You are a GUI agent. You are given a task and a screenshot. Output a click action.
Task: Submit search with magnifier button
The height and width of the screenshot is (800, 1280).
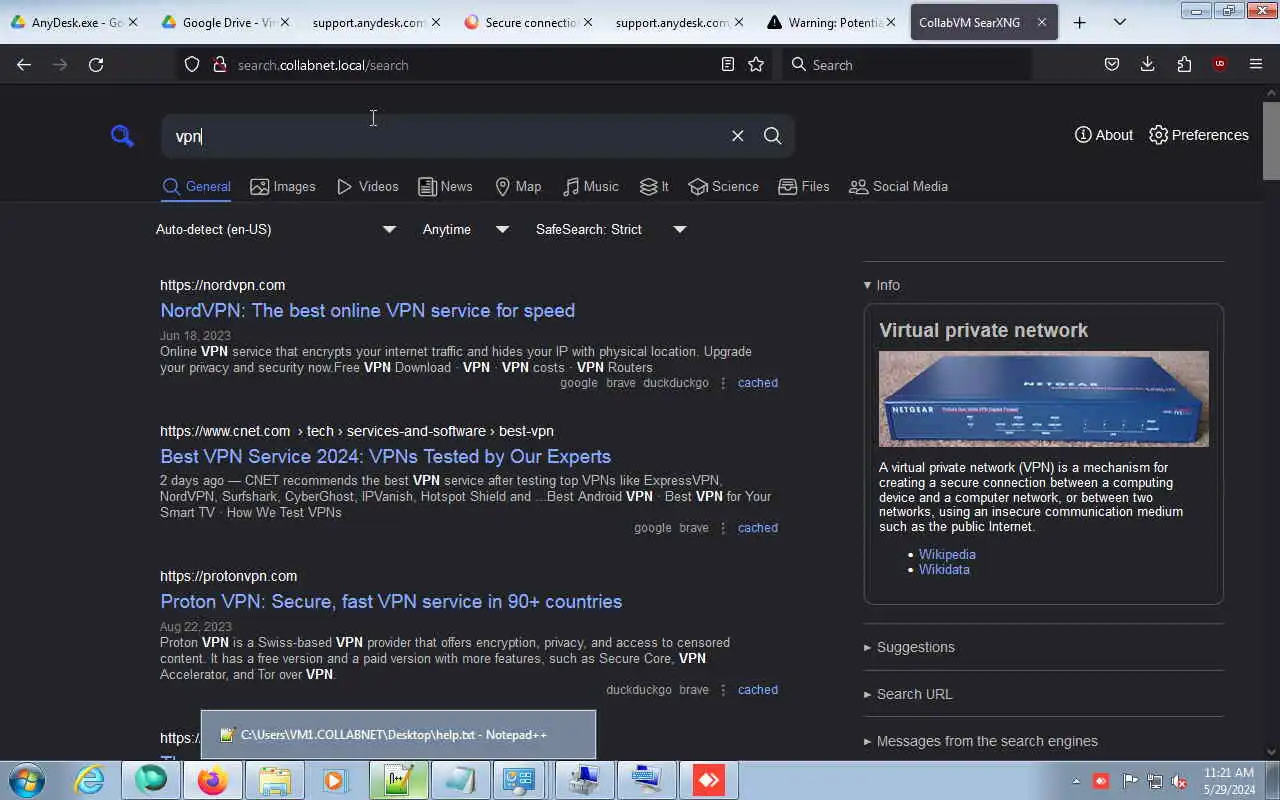point(772,136)
